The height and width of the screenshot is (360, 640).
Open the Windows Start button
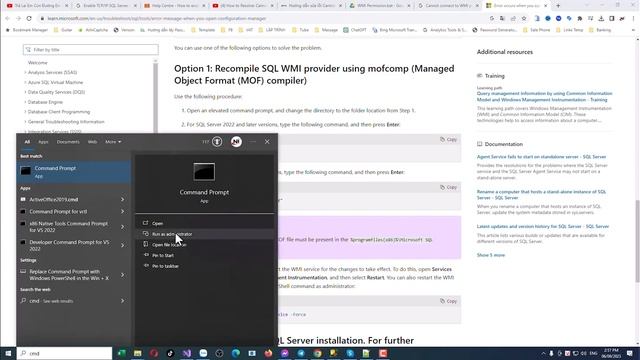coord(8,353)
